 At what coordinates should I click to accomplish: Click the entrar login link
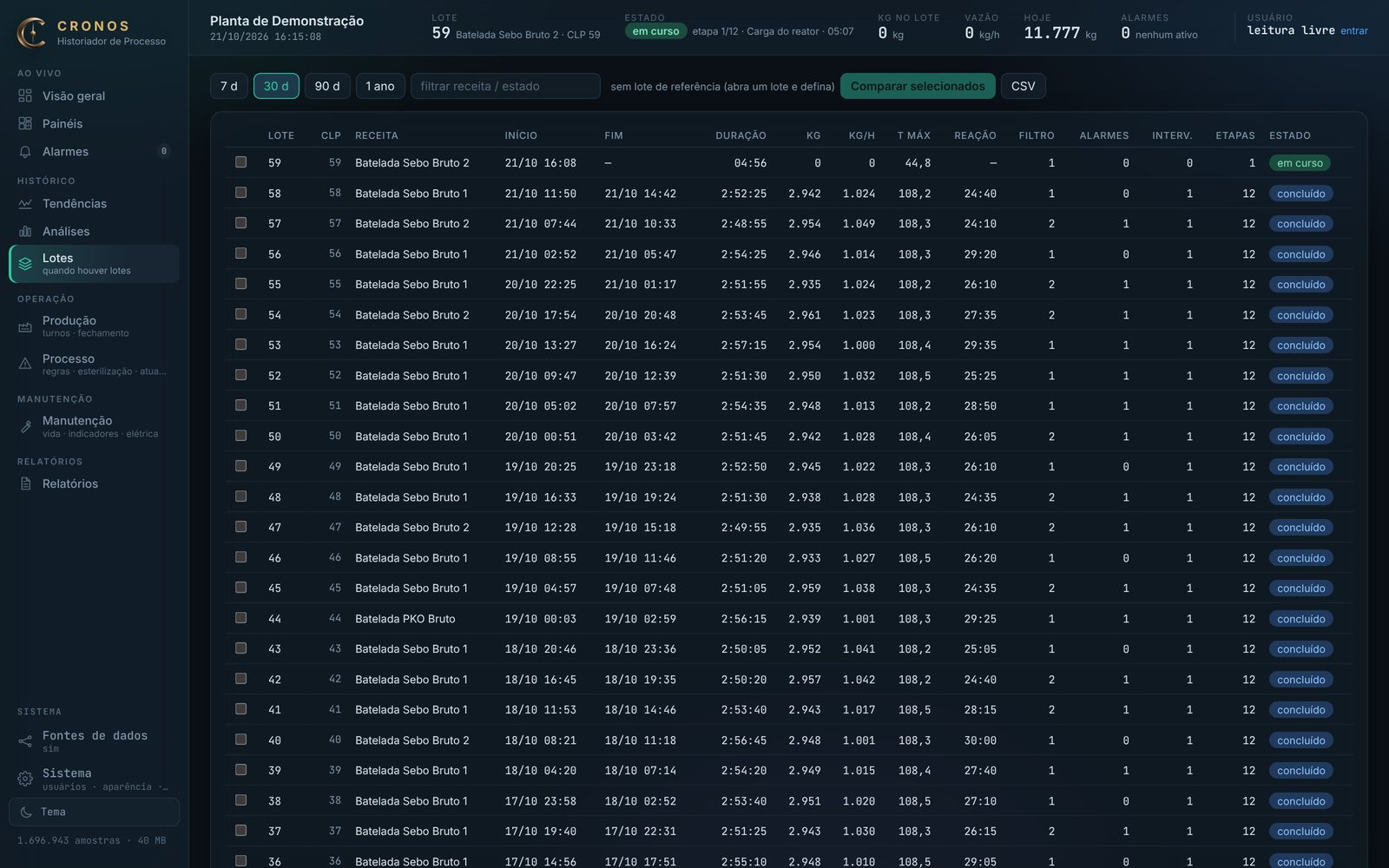[x=1353, y=31]
